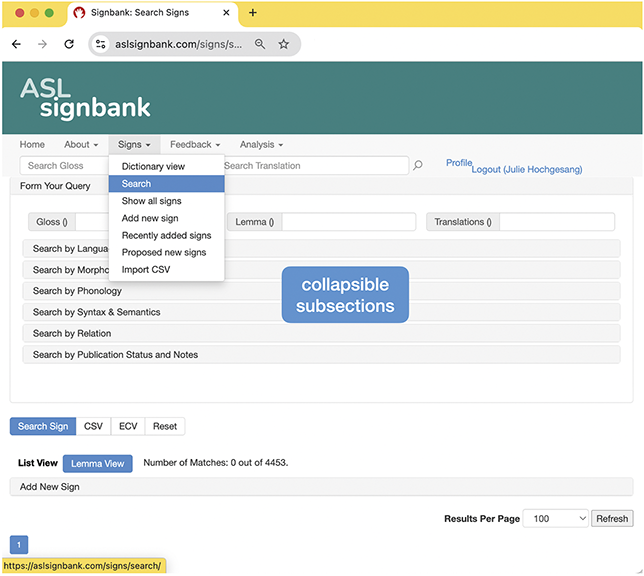The height and width of the screenshot is (576, 644).
Task: Select Show all signs menu item
Action: [x=167, y=201]
